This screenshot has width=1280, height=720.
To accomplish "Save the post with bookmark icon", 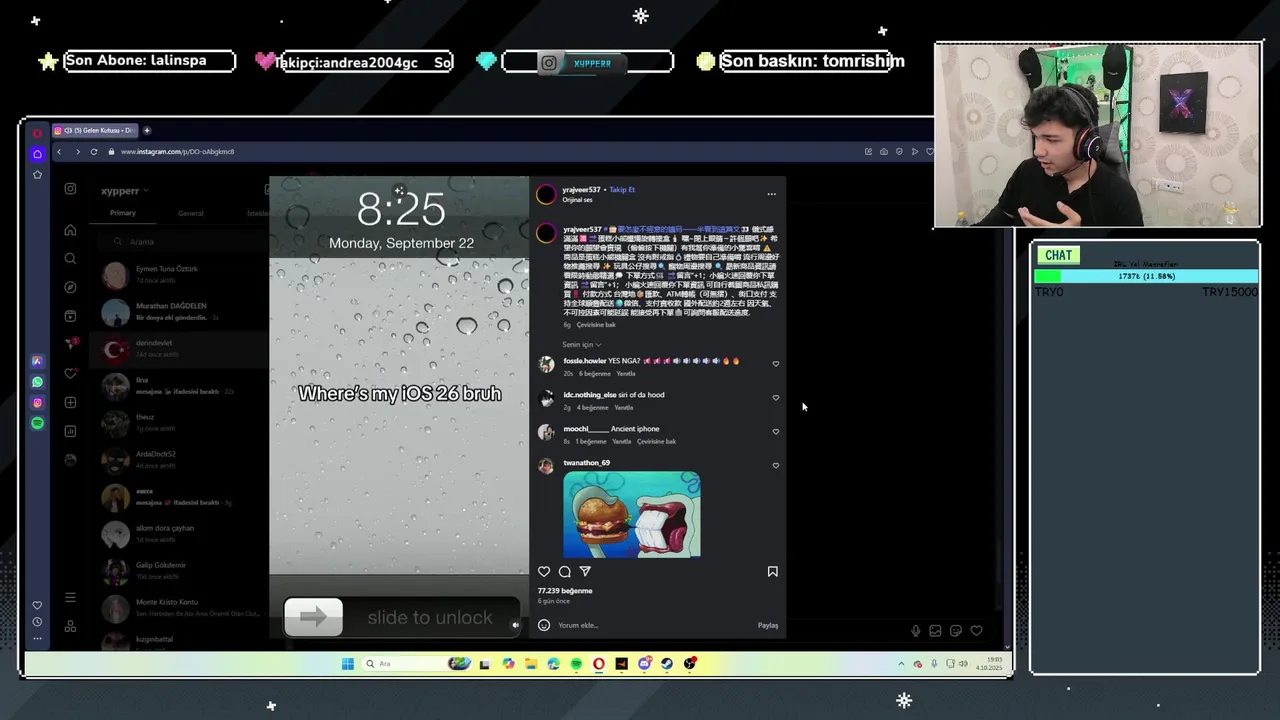I will [x=772, y=572].
